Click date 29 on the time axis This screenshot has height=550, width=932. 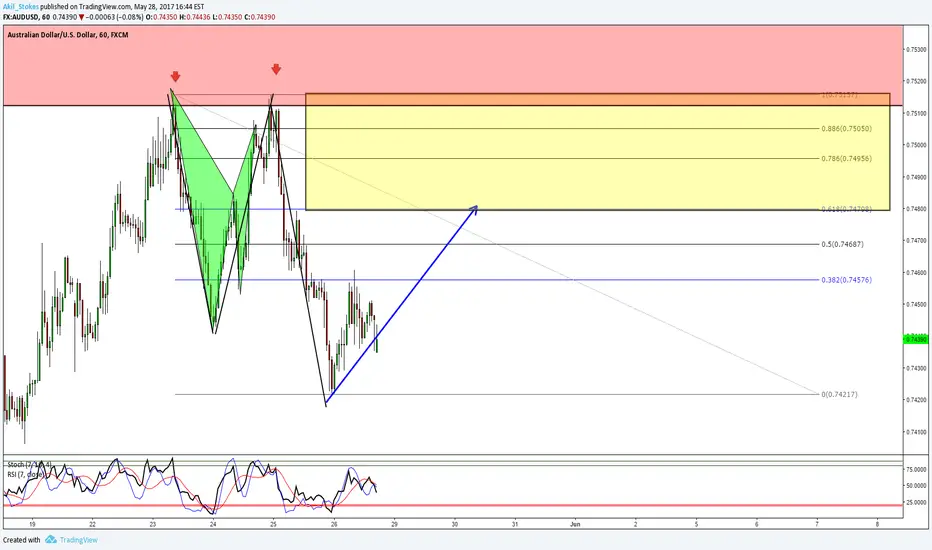[x=394, y=524]
